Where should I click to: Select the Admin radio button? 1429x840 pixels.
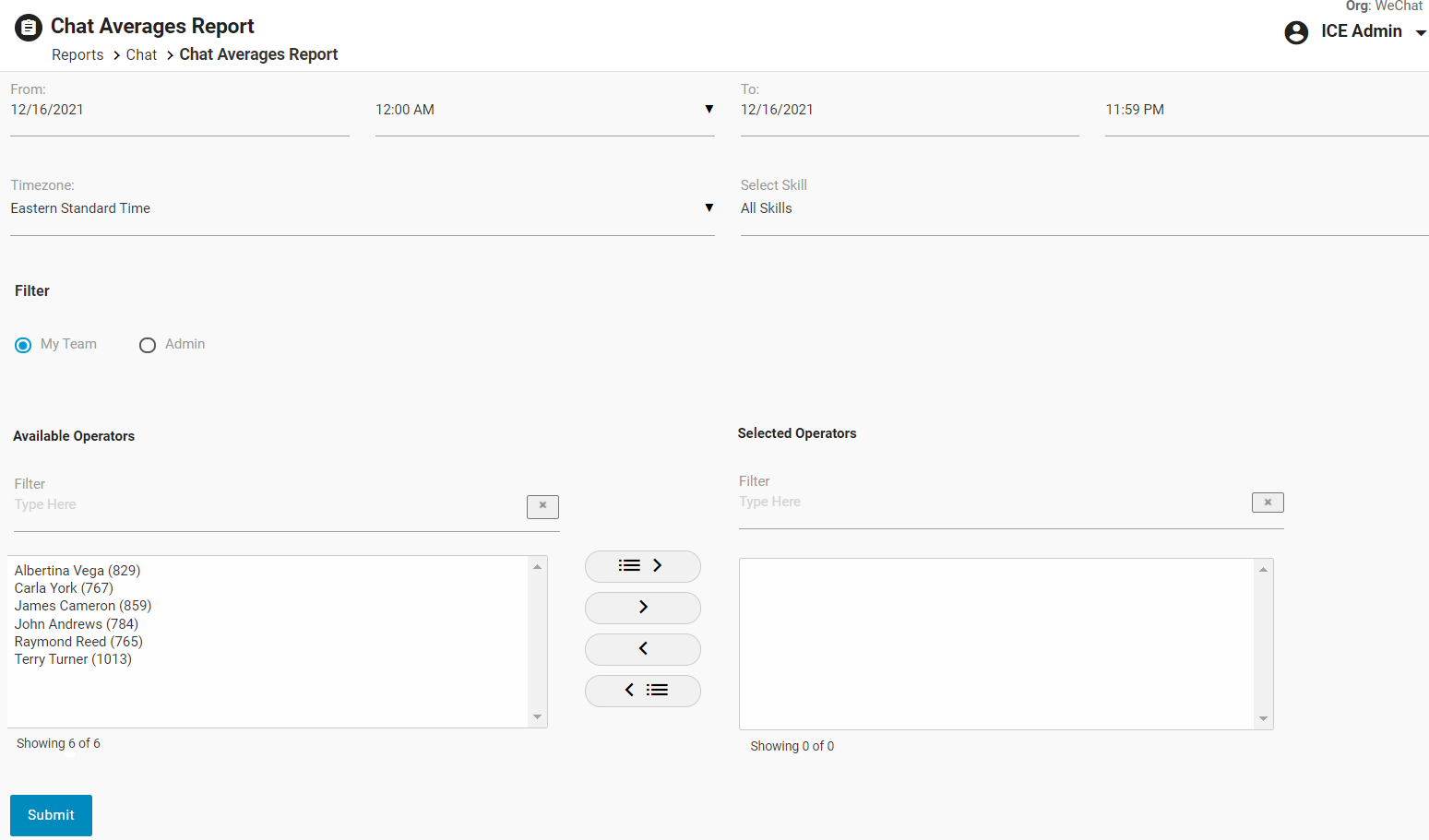148,346
